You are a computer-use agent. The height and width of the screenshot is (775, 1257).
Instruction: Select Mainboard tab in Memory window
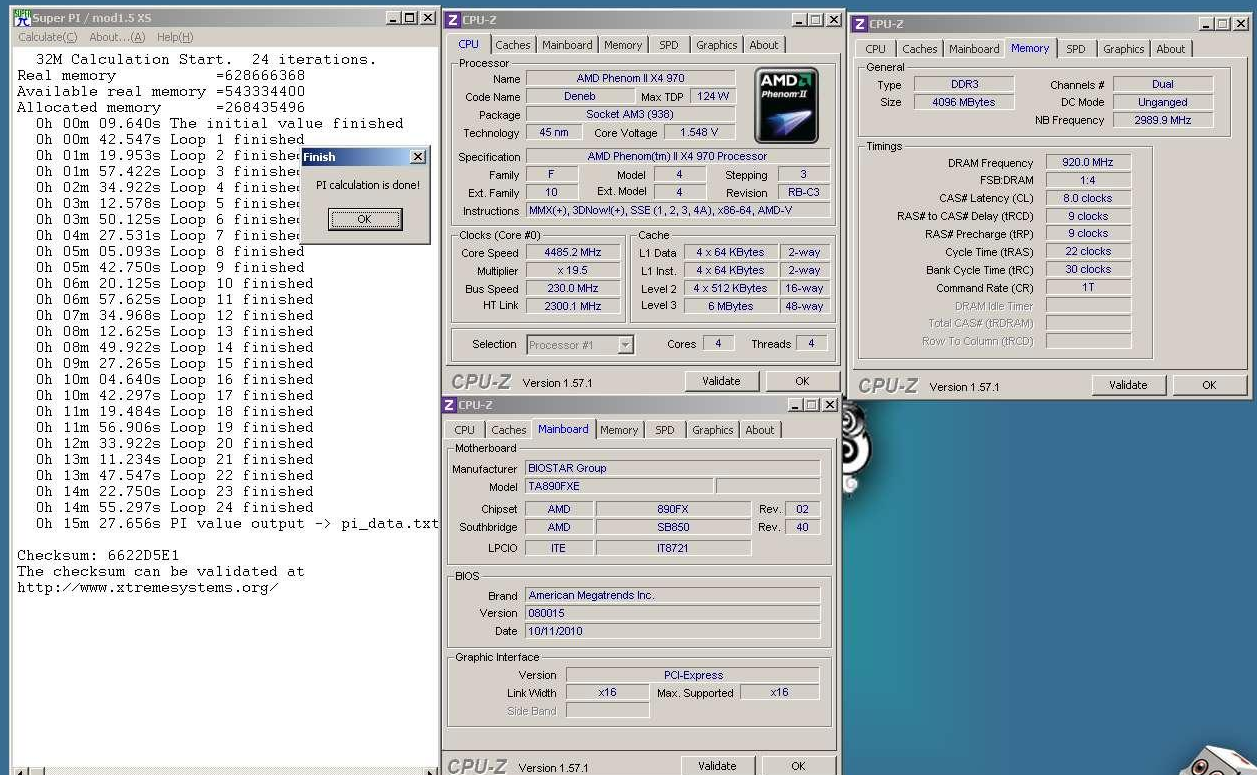pyautogui.click(x=974, y=49)
